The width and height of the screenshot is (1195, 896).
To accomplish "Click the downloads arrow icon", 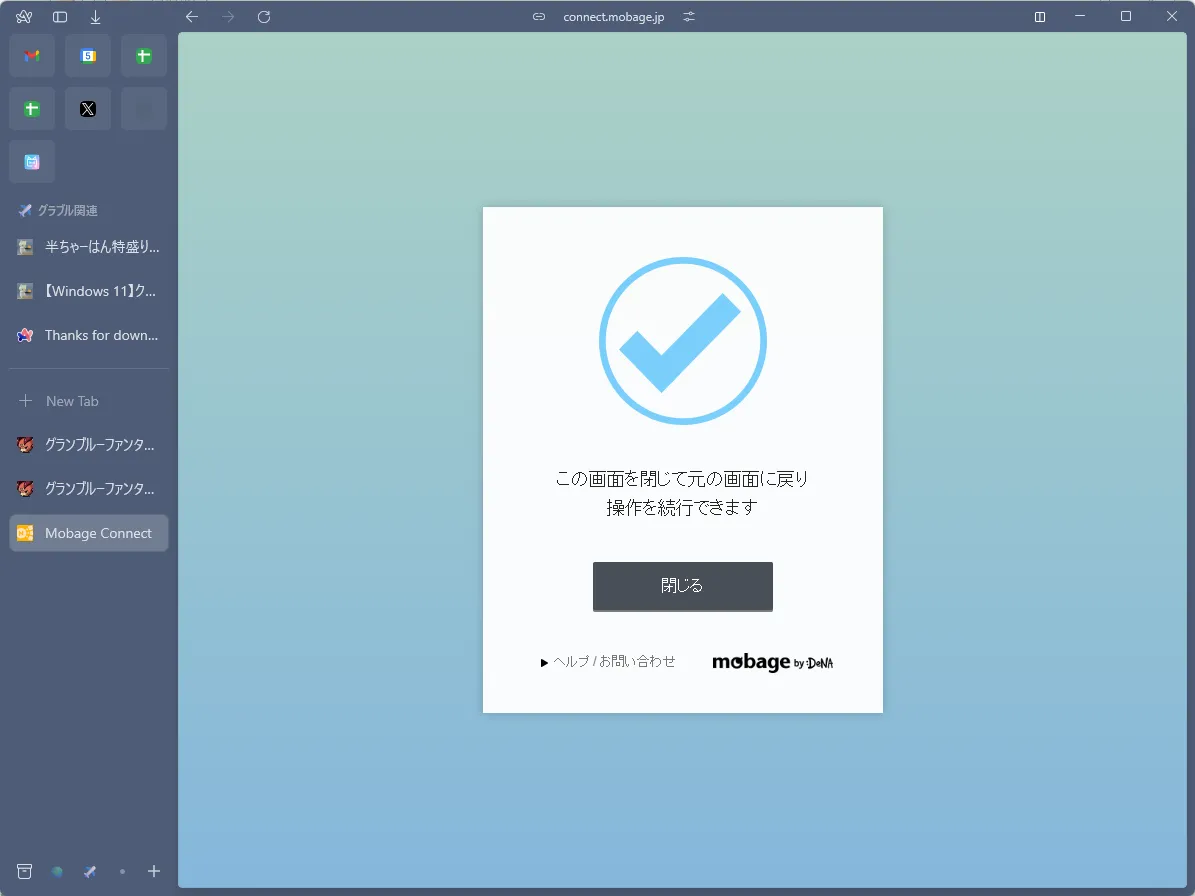I will [x=96, y=17].
